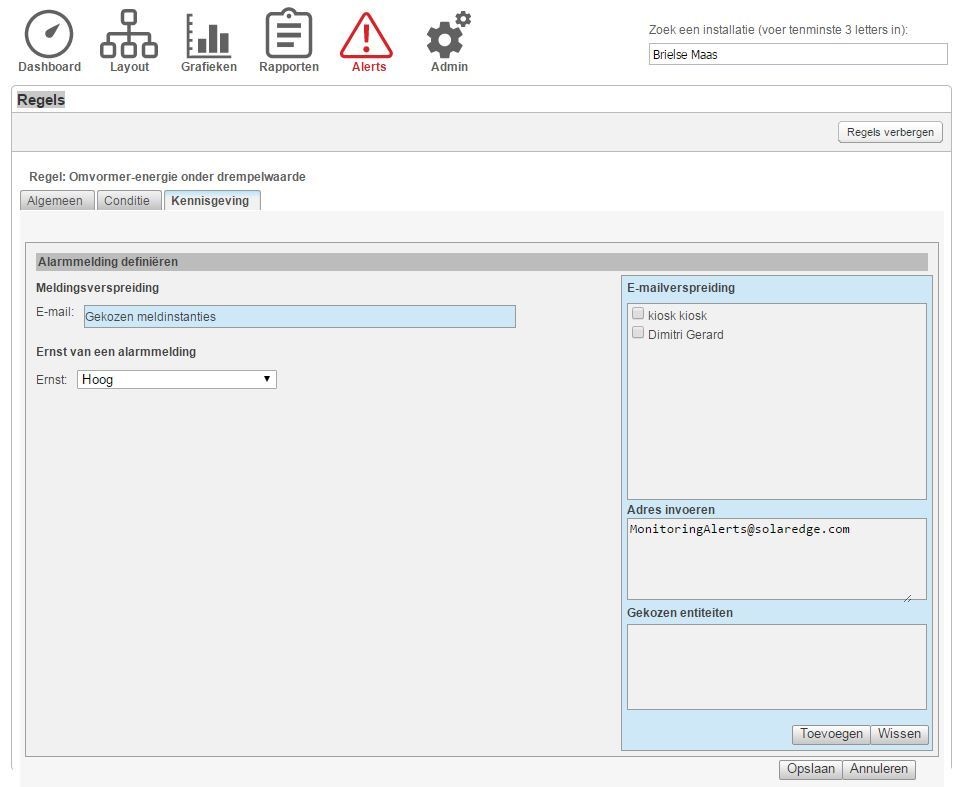Image resolution: width=961 pixels, height=787 pixels.
Task: Save the rule with Opslaan
Action: click(x=810, y=769)
